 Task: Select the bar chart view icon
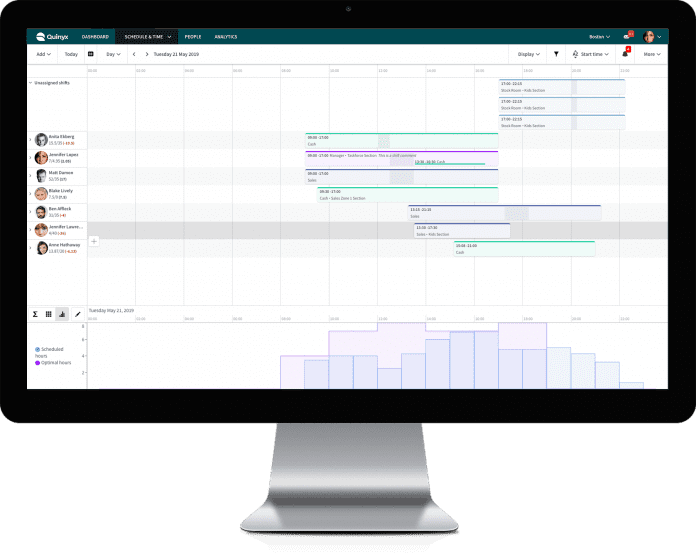[62, 314]
